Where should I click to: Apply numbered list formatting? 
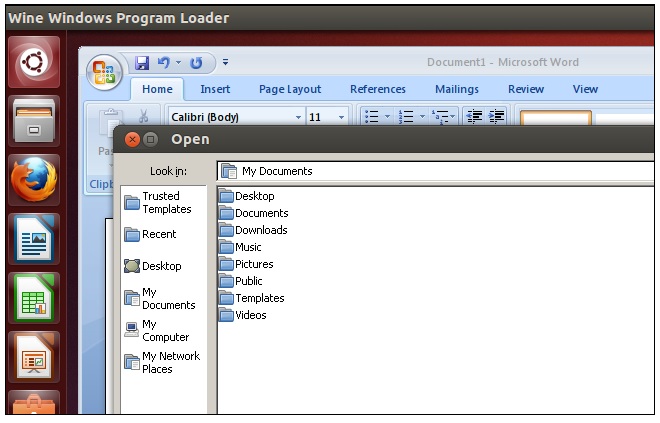(x=406, y=116)
